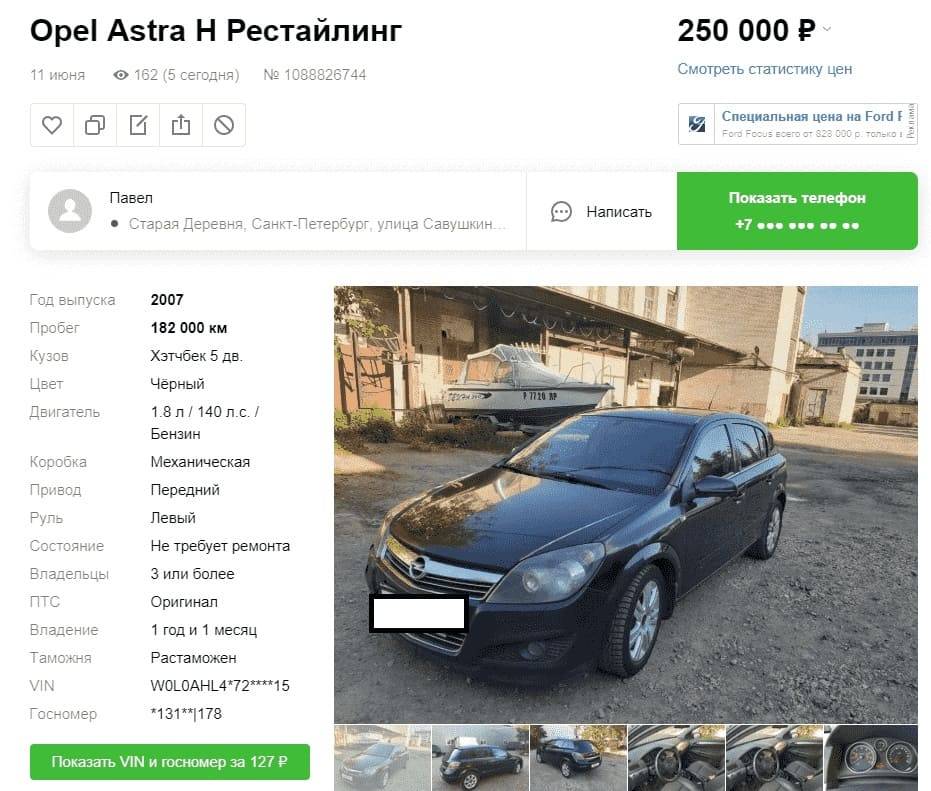Click the chat bubble icon near Написать
Image resolution: width=931 pixels, height=791 pixels.
click(x=561, y=212)
